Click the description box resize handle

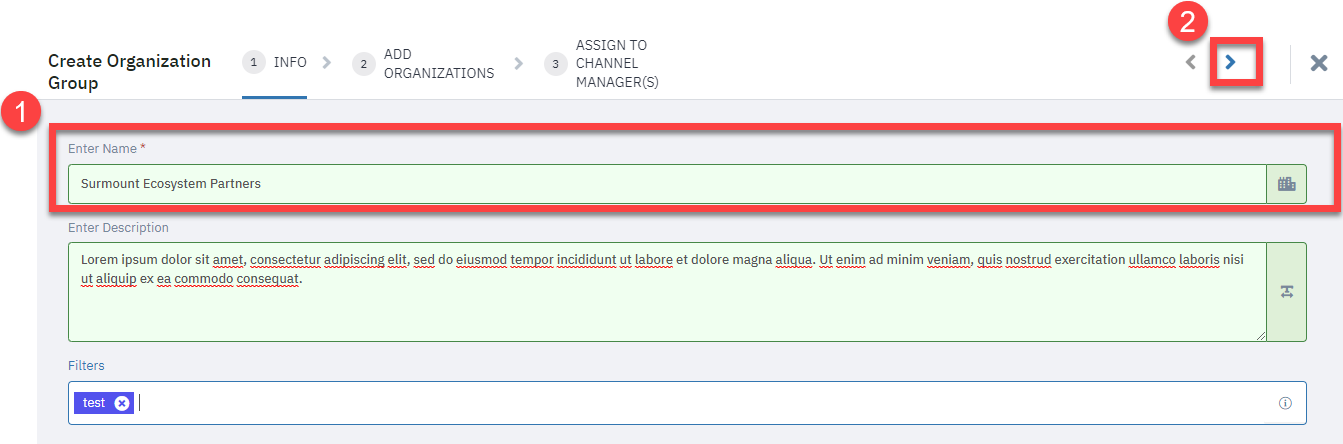click(1260, 335)
